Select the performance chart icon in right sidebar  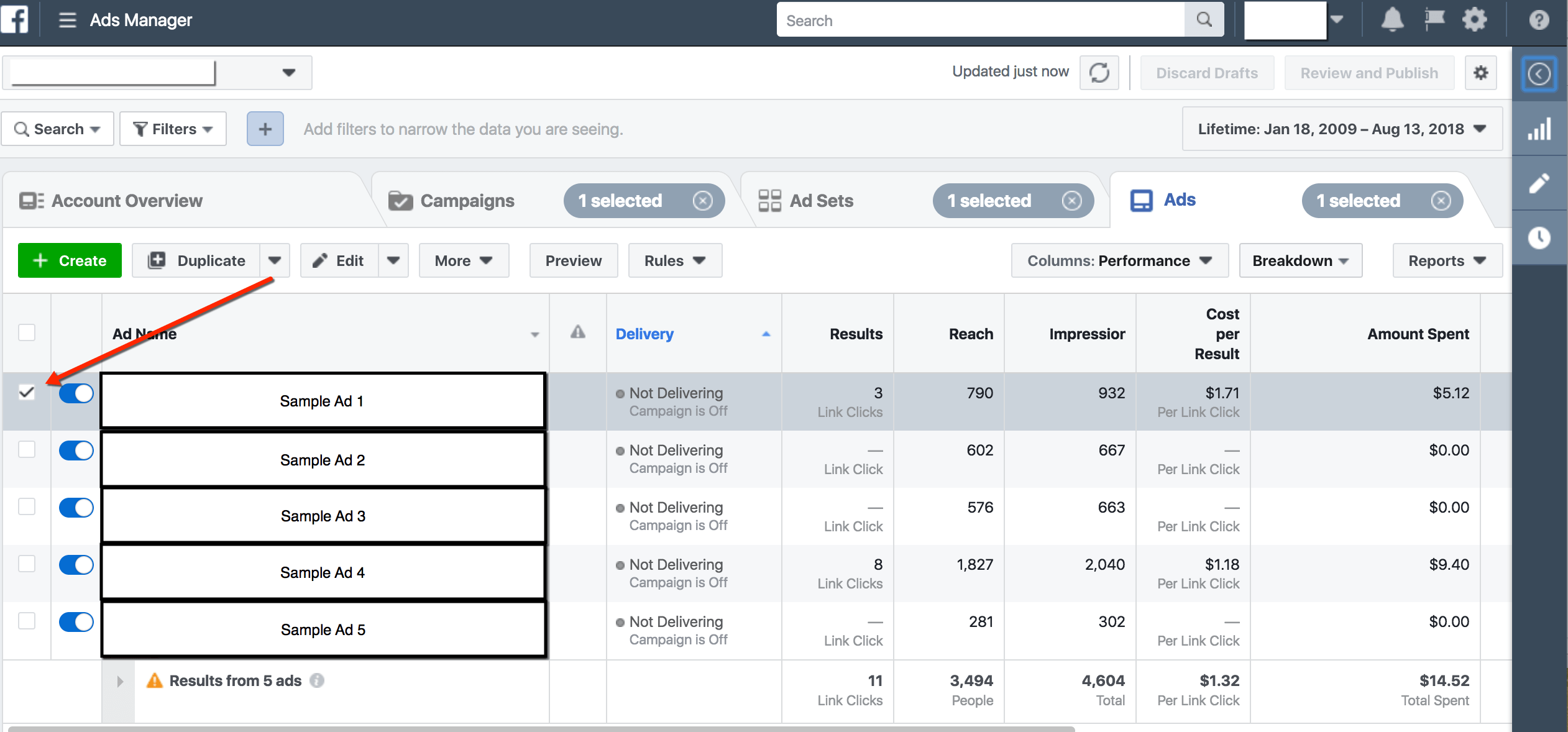tap(1539, 129)
